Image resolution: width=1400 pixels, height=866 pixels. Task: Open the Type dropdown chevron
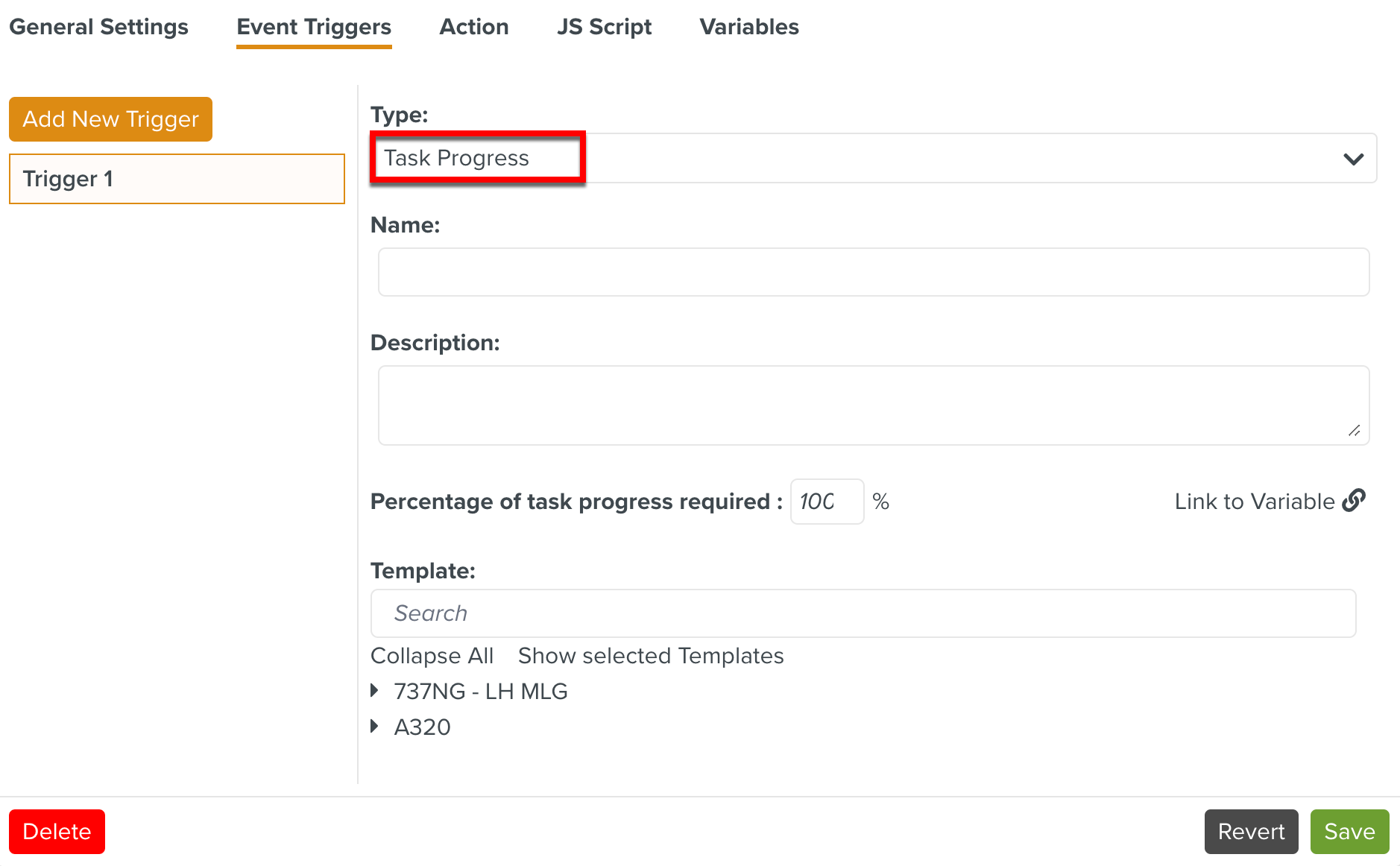pos(1352,158)
